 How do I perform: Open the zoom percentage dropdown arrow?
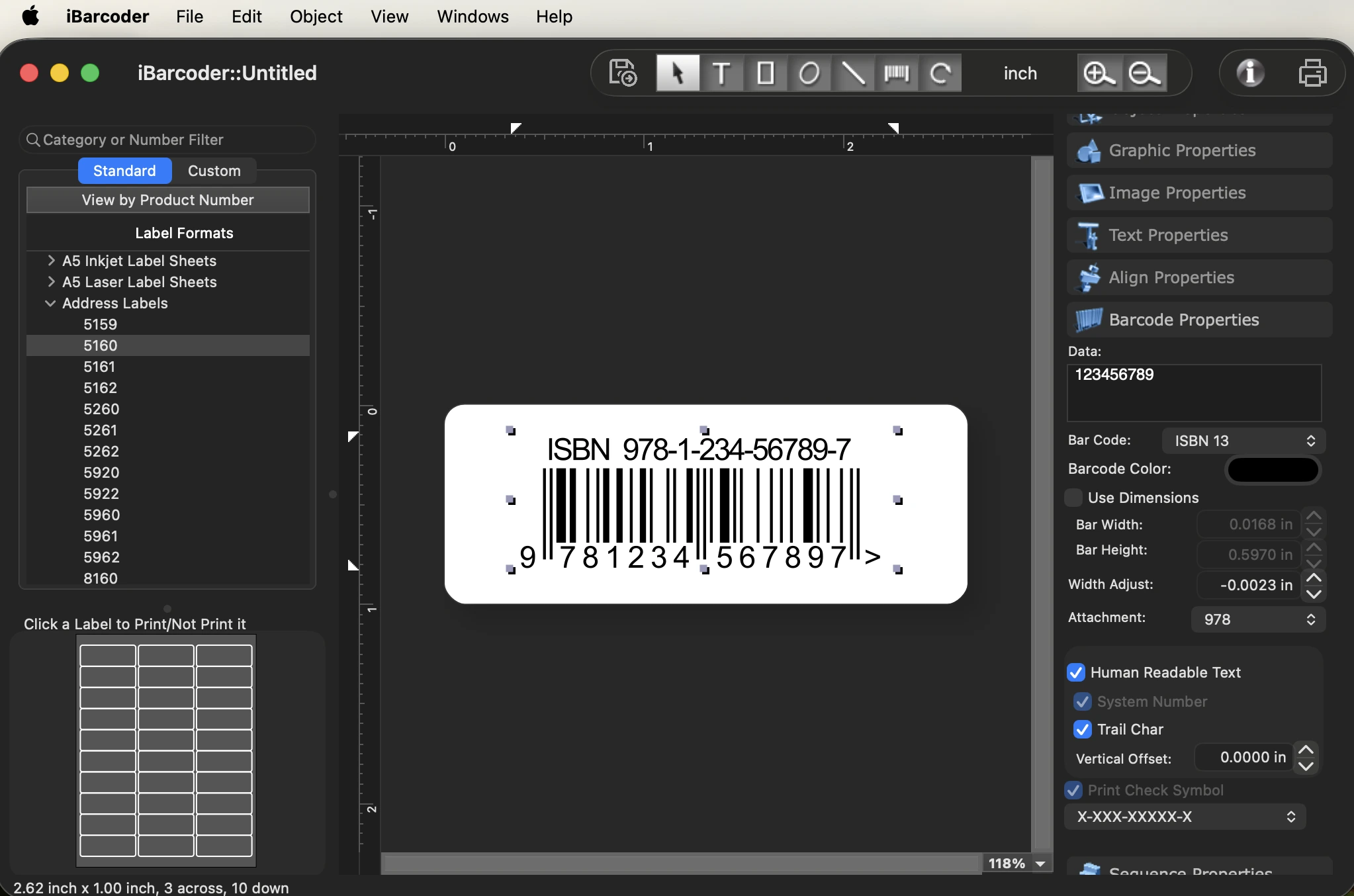(x=1040, y=864)
